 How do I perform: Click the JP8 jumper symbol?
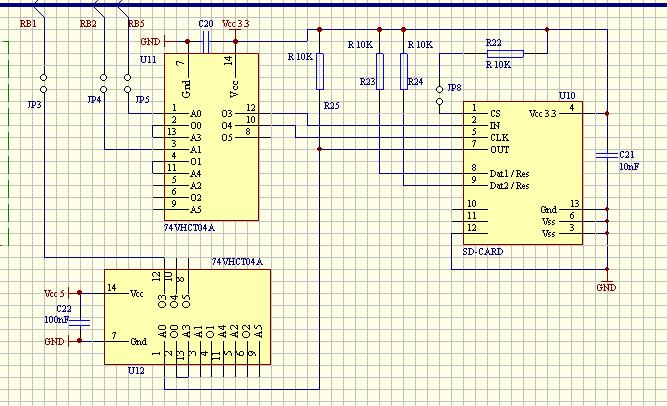click(439, 96)
